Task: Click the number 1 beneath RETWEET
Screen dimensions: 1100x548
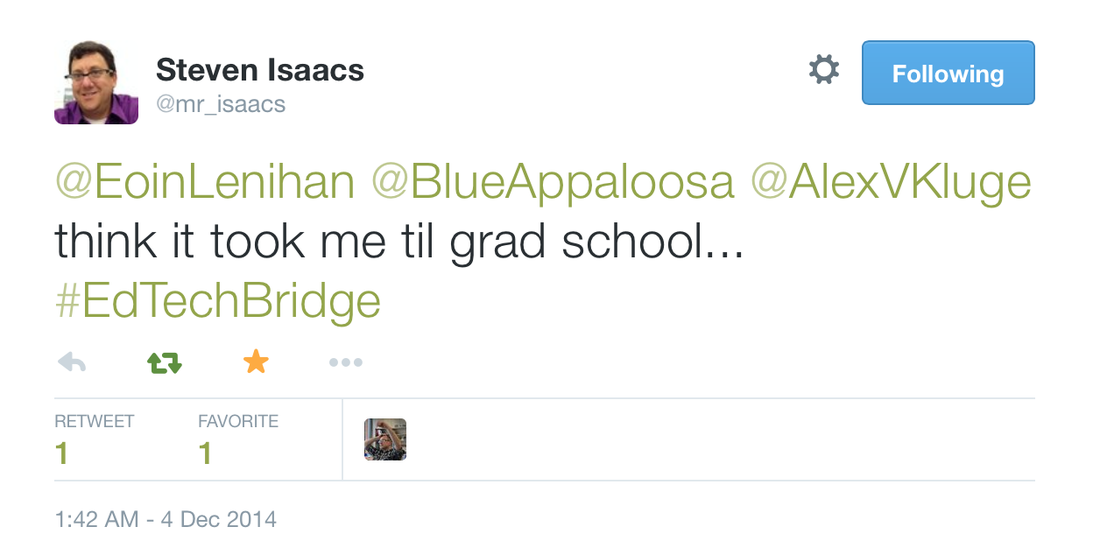Action: [x=62, y=454]
